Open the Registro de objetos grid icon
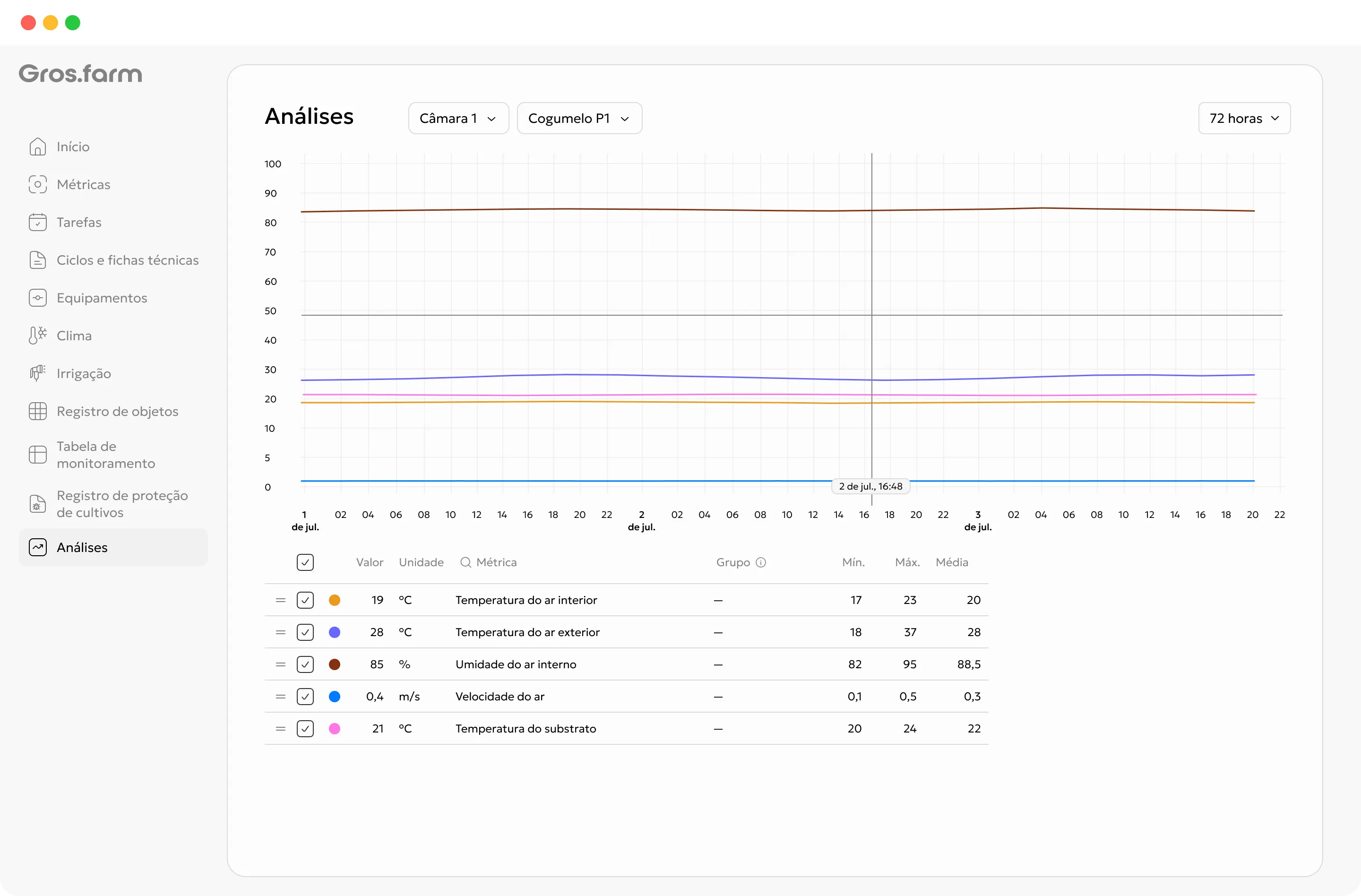Viewport: 1361px width, 896px height. coord(37,411)
